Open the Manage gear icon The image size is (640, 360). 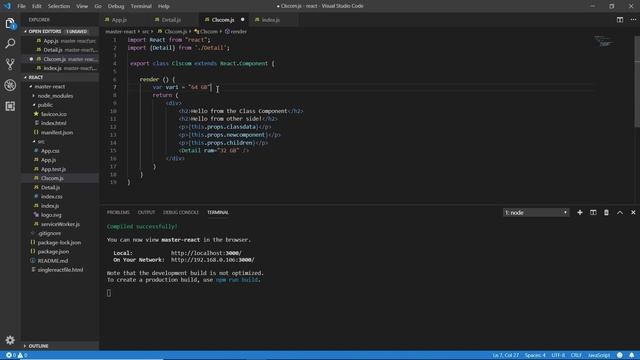(10, 340)
